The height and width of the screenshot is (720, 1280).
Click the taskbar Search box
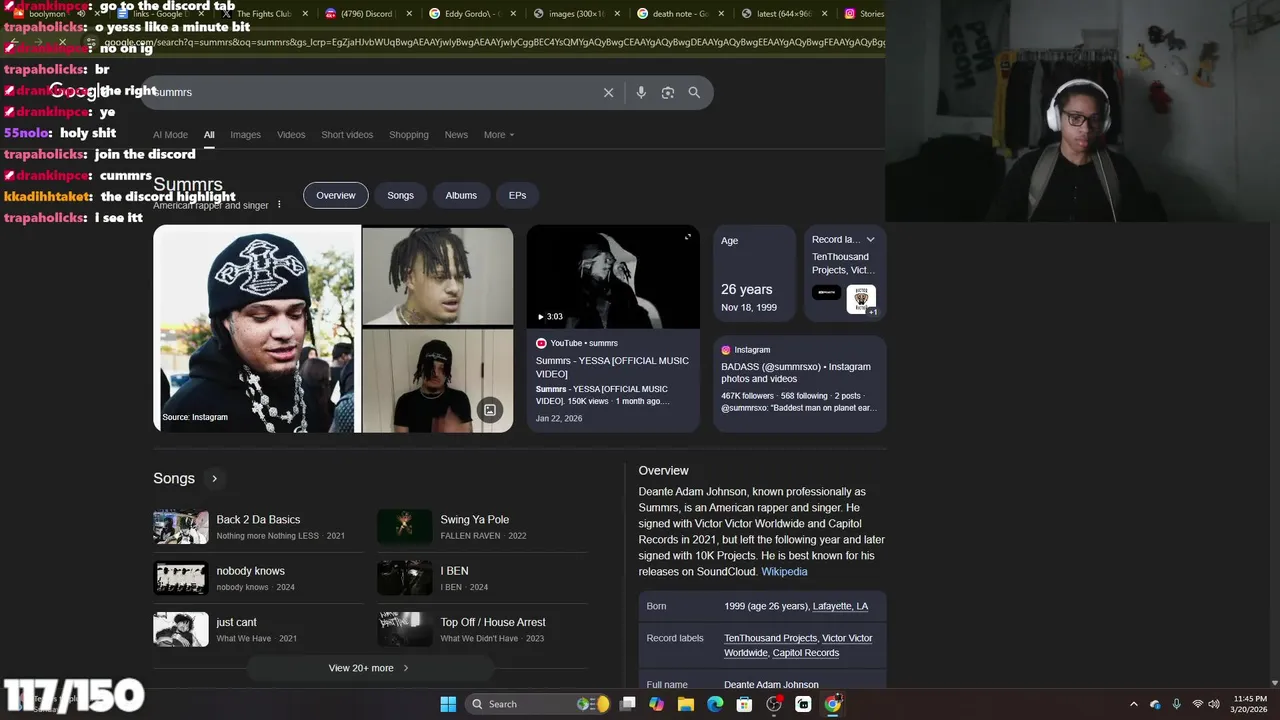[539, 704]
